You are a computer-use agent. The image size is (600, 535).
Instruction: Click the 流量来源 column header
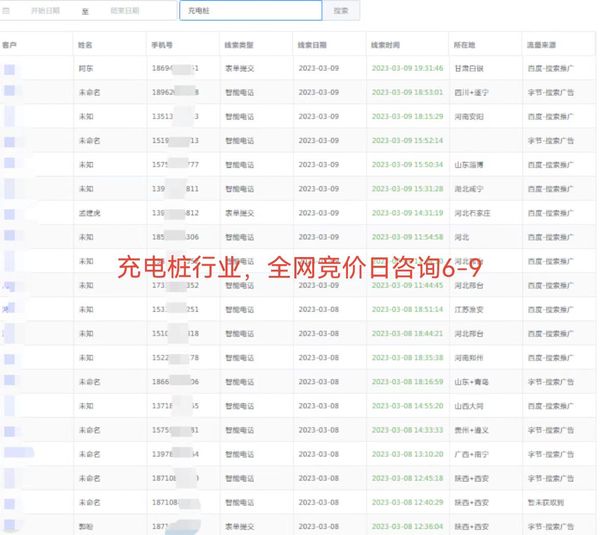[541, 45]
